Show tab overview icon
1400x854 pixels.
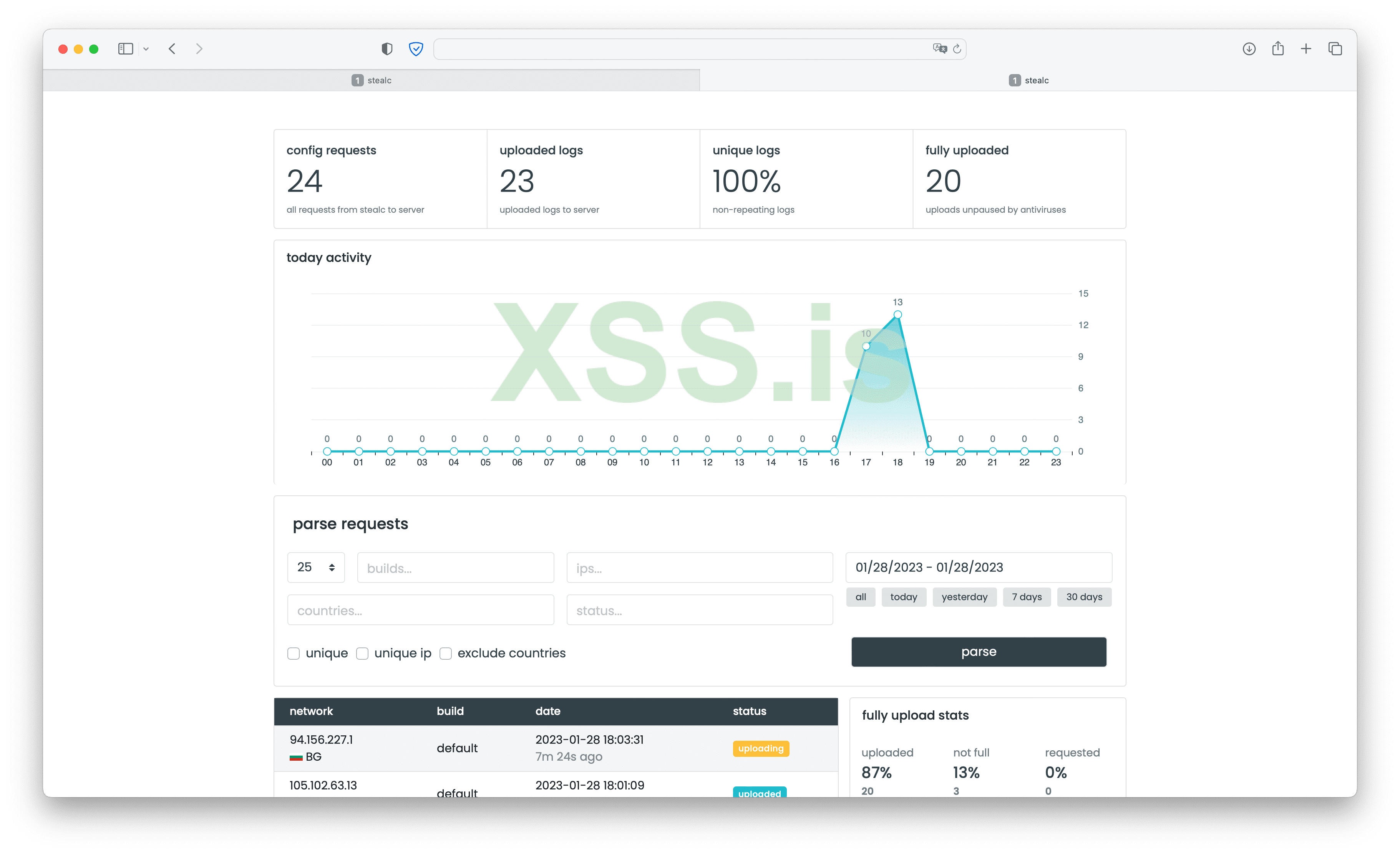click(1335, 49)
